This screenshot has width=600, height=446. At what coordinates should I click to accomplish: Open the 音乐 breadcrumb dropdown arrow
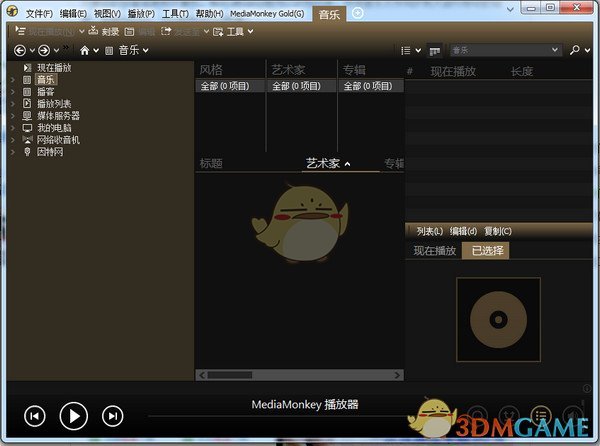click(x=145, y=50)
